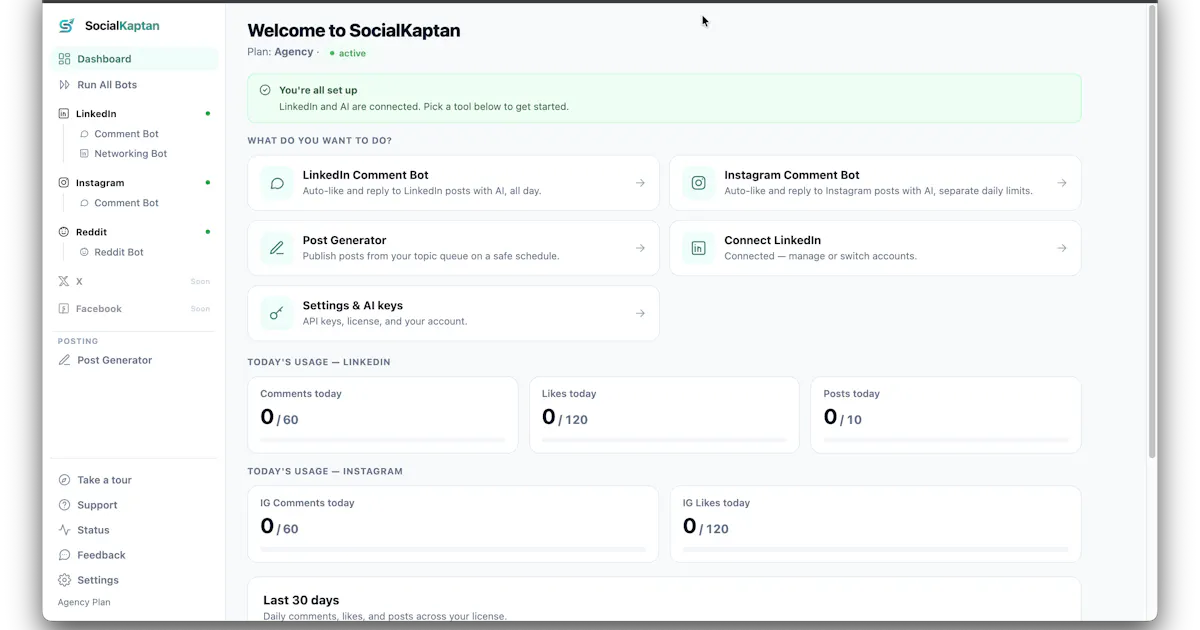This screenshot has width=1200, height=630.
Task: Click the Comments today progress bar
Action: click(383, 439)
